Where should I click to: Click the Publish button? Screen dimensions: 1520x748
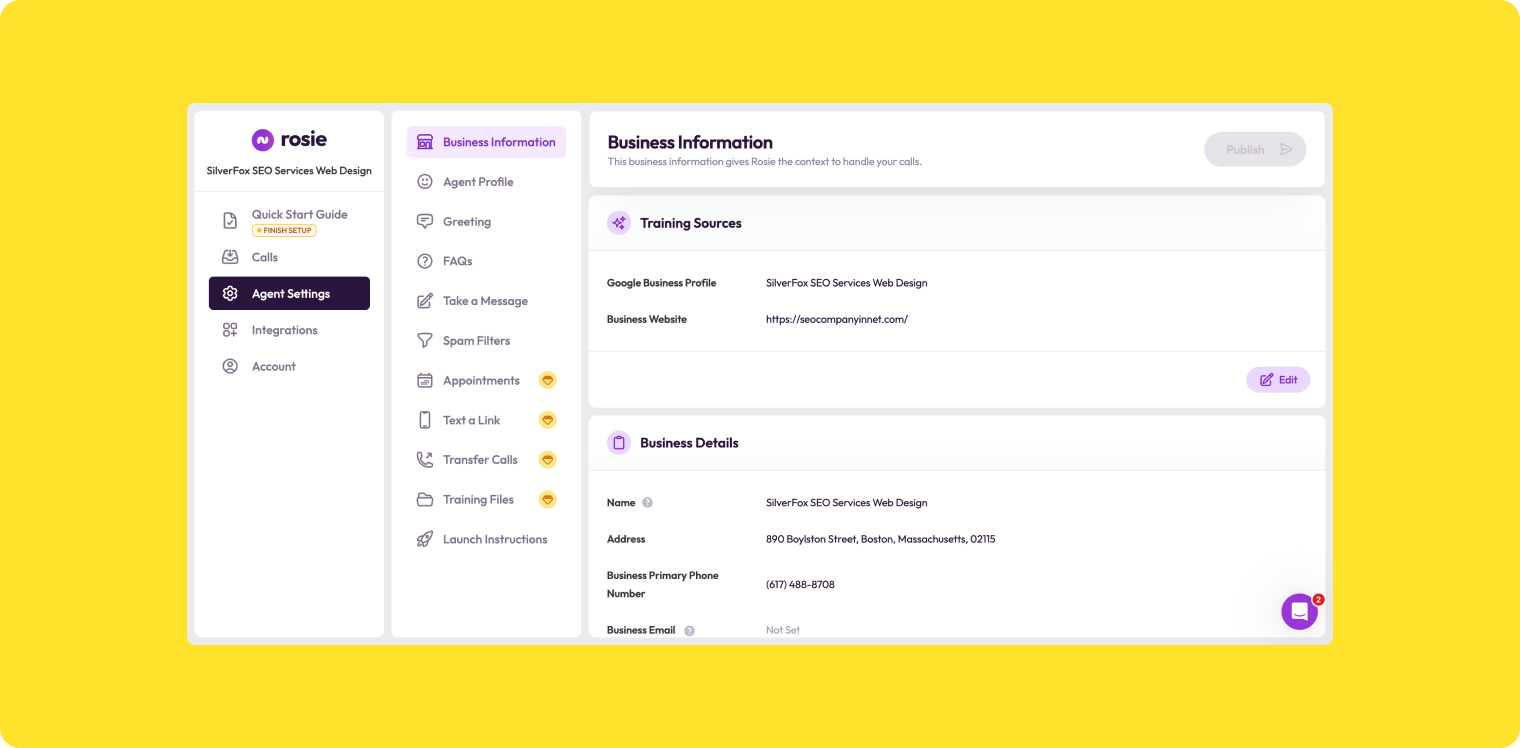click(1255, 149)
